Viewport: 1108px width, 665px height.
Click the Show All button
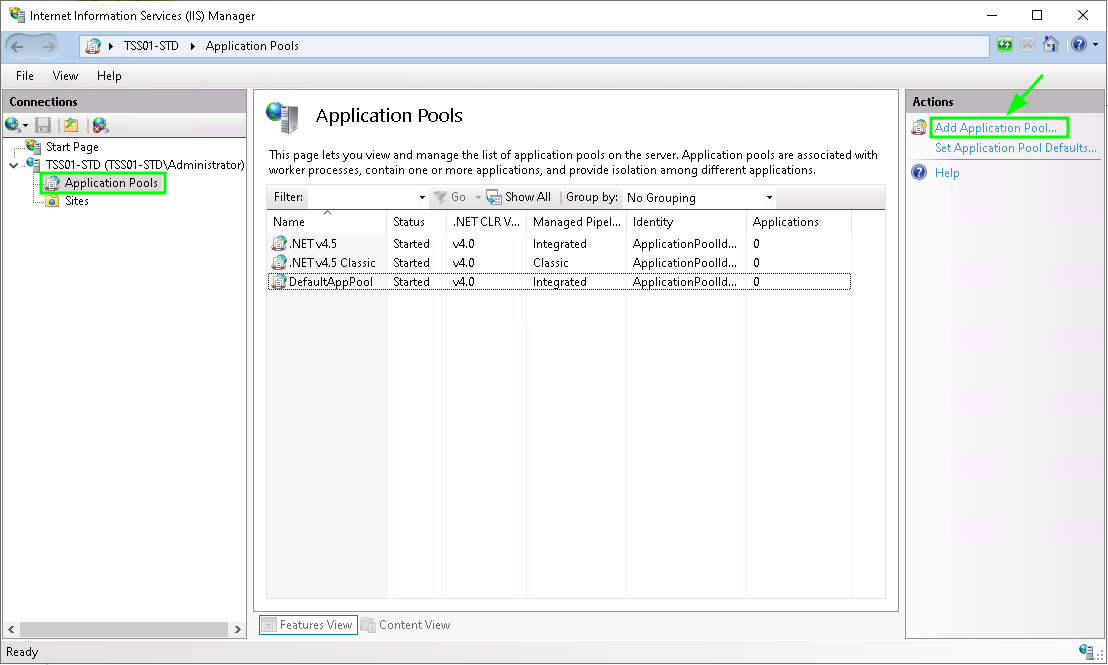pos(519,197)
